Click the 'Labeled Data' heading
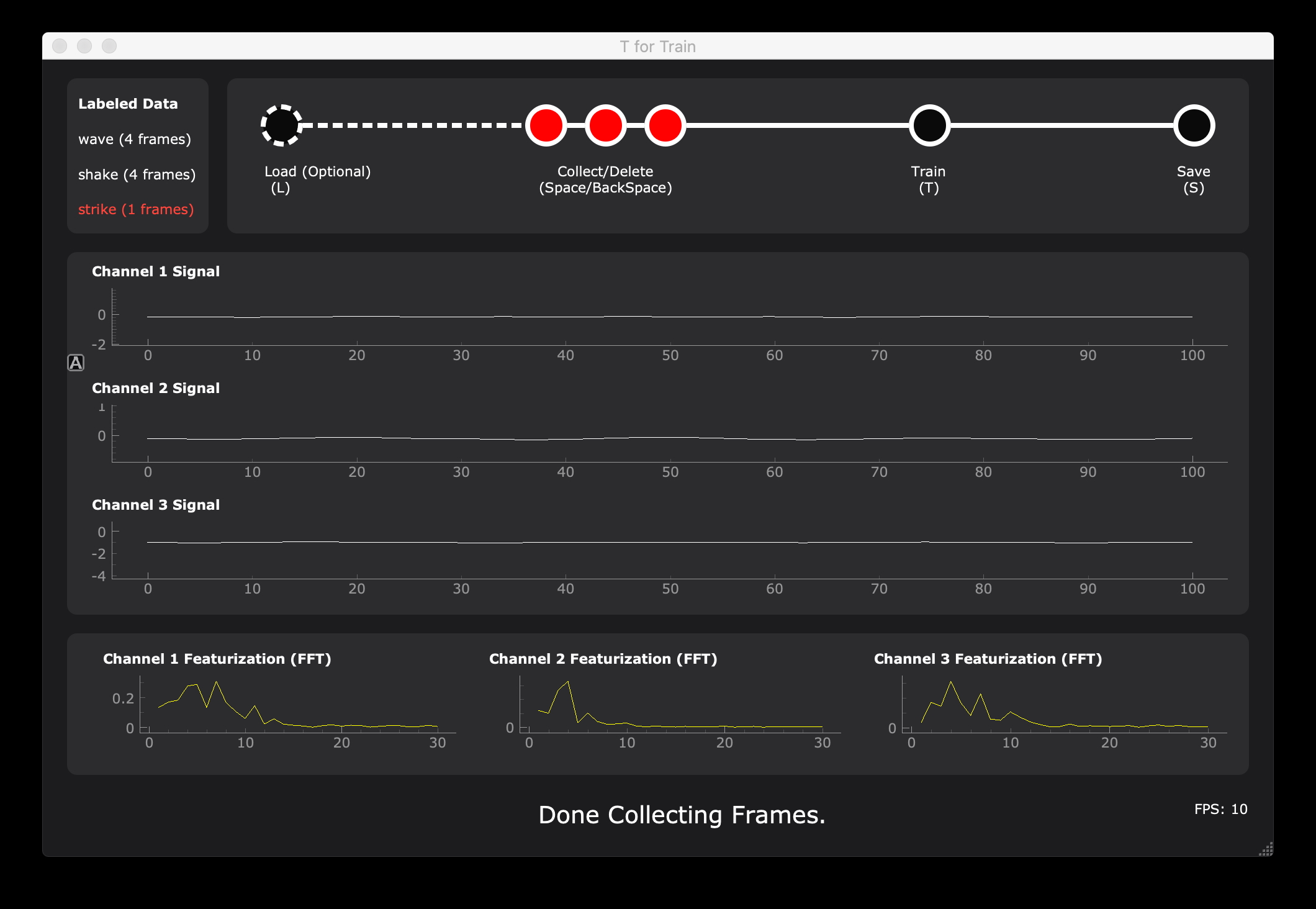This screenshot has width=1316, height=909. (x=128, y=104)
